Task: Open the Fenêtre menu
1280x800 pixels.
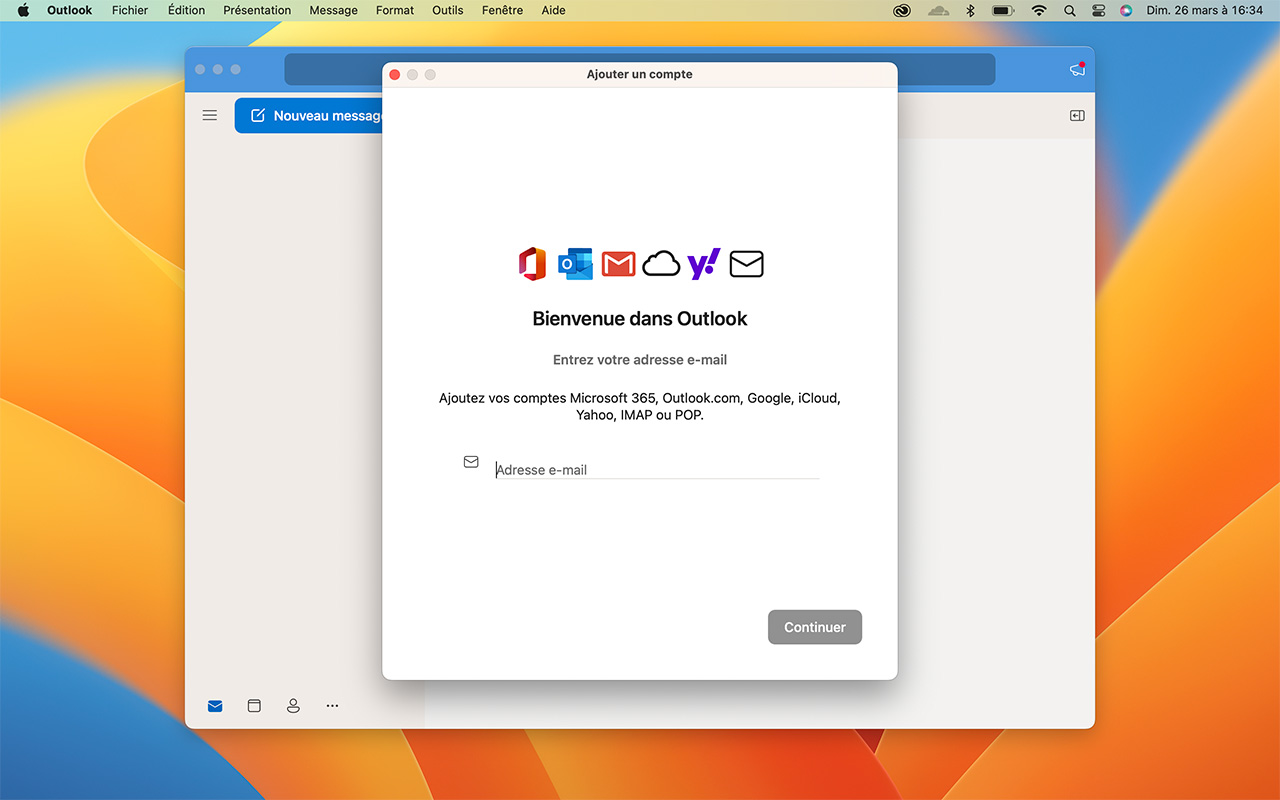Action: 502,10
